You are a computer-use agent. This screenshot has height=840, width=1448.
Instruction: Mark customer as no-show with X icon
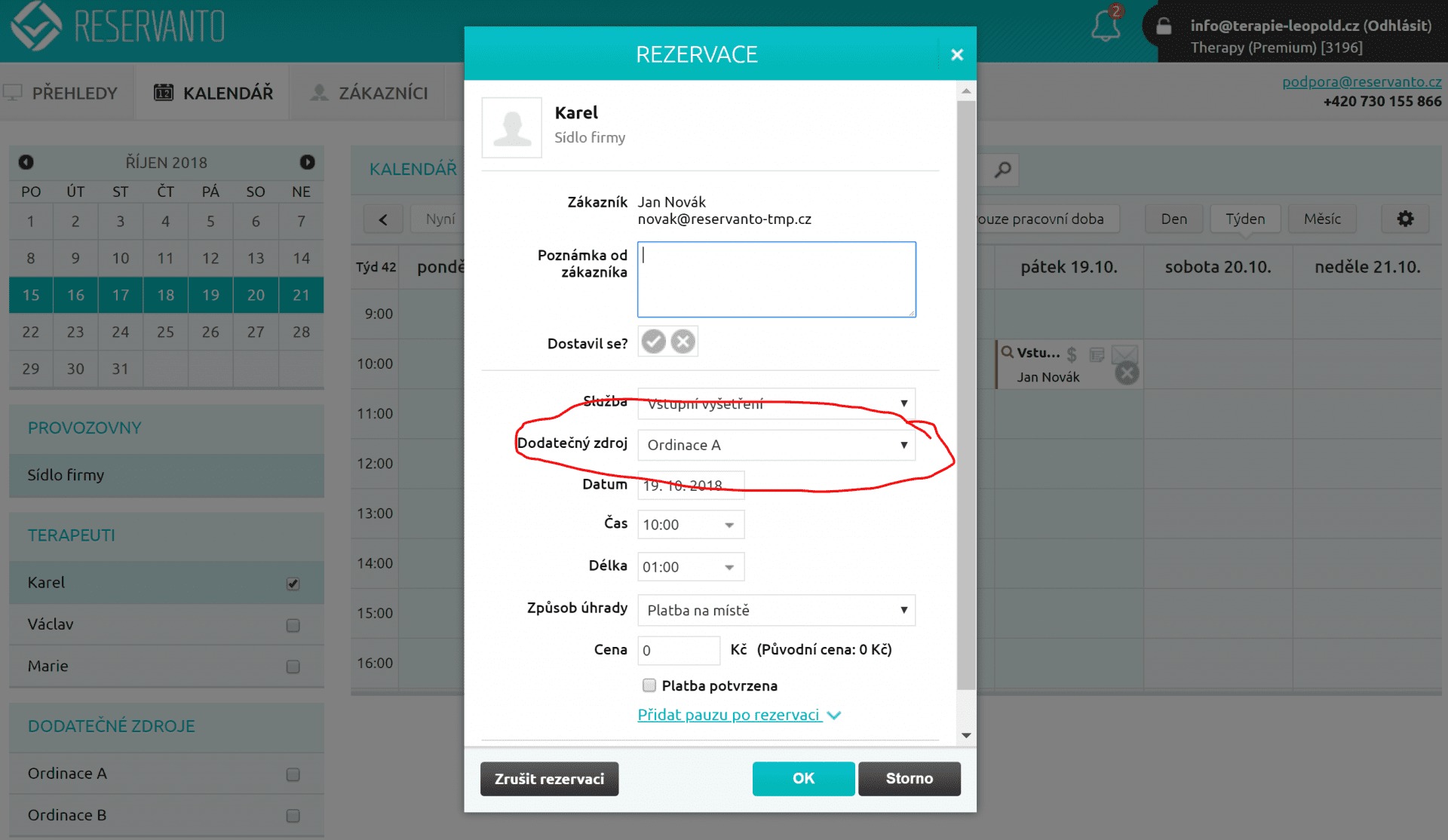[683, 342]
